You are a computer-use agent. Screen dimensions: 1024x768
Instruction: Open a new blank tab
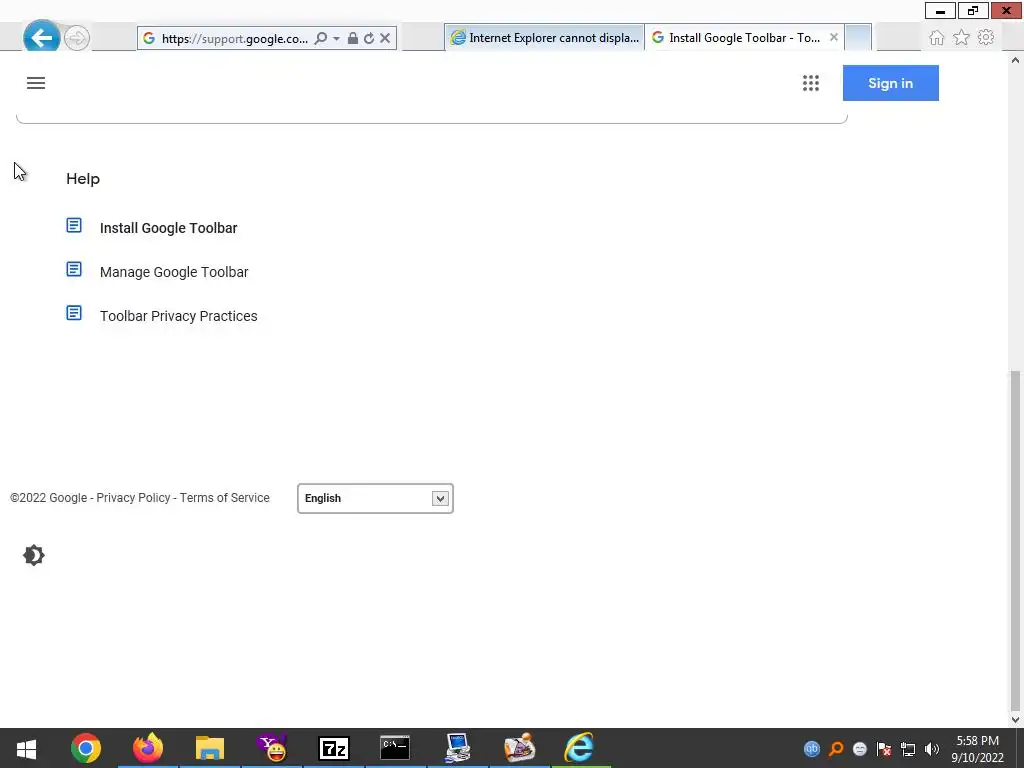(x=858, y=38)
